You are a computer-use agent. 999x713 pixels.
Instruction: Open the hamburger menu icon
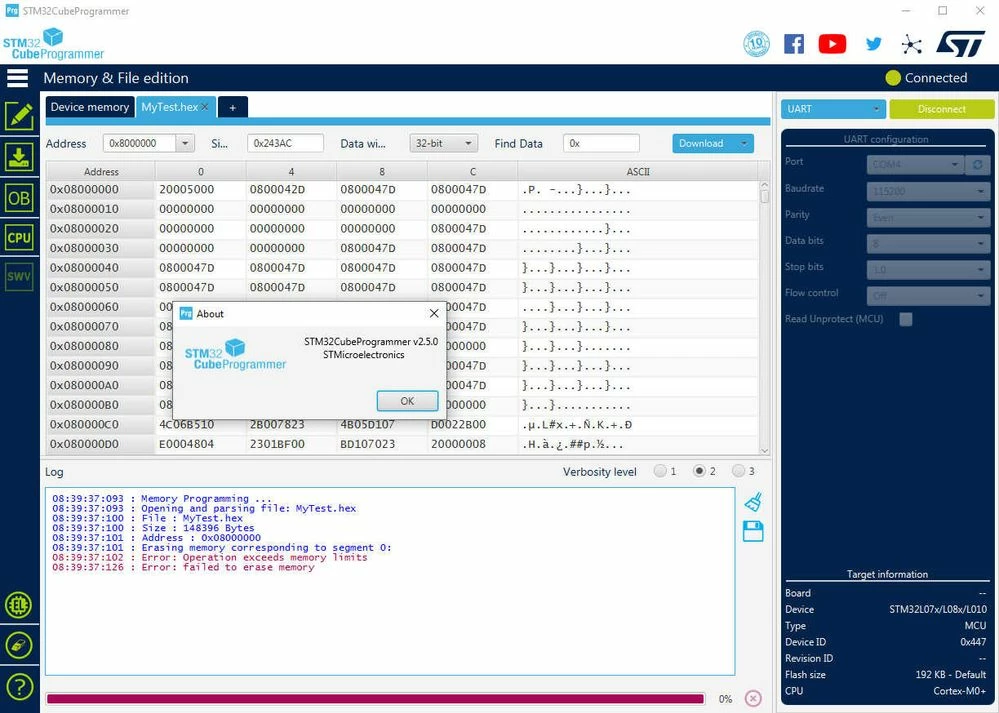click(x=18, y=78)
